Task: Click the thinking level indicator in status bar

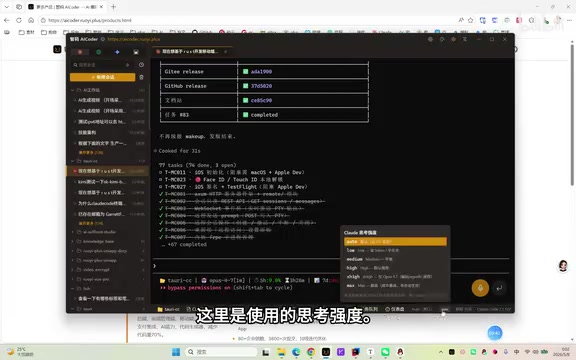Action: [x=444, y=309]
